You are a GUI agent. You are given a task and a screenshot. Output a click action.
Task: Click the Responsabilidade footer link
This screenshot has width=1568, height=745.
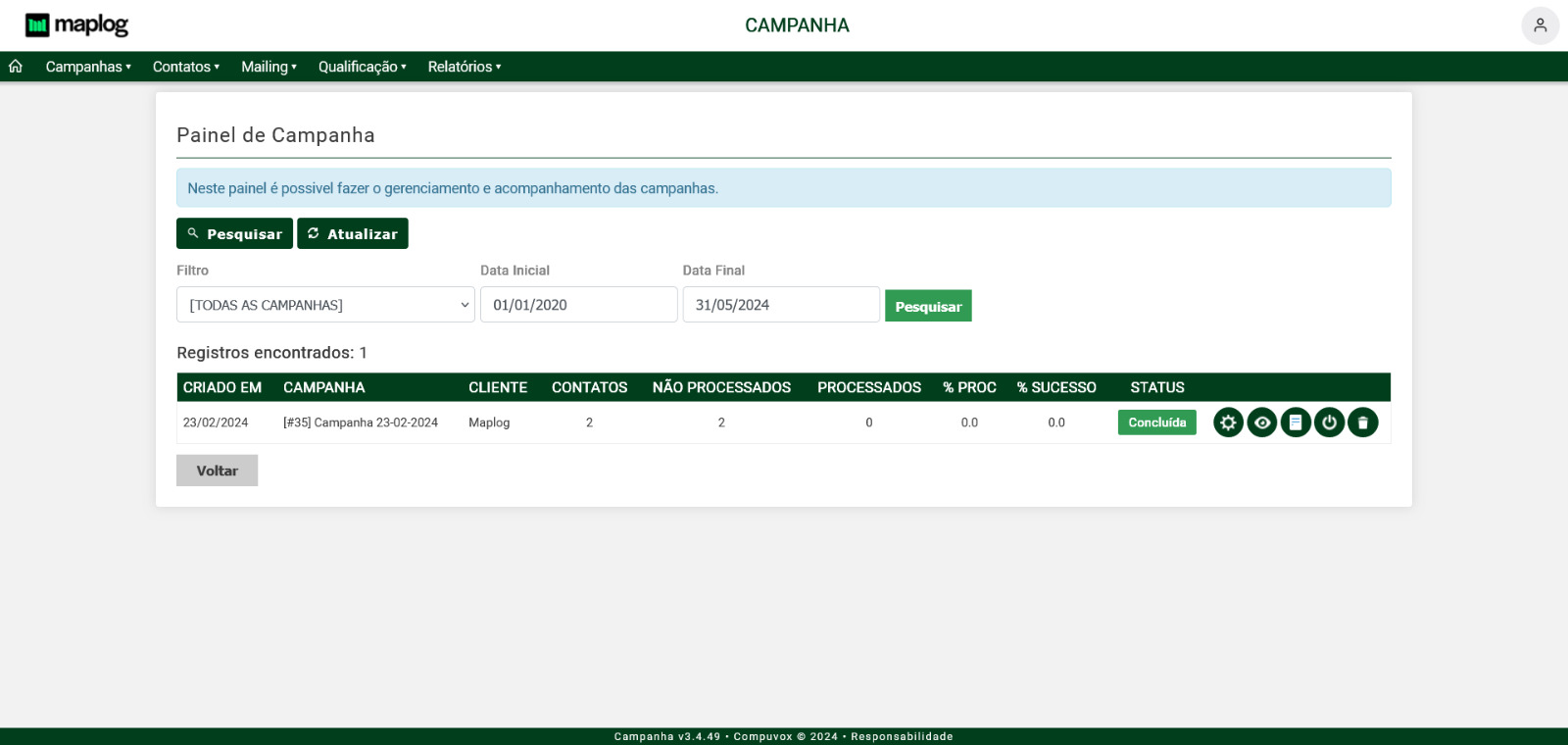click(x=902, y=736)
